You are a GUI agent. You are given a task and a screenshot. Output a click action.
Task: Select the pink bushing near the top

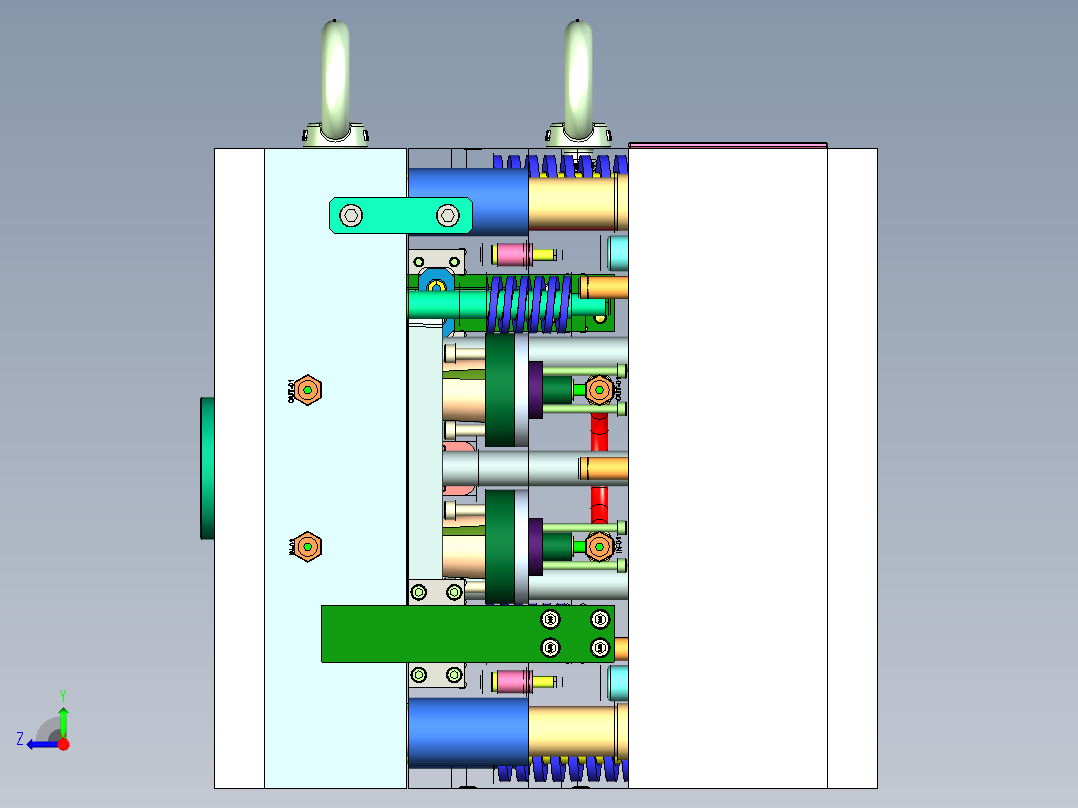point(513,254)
